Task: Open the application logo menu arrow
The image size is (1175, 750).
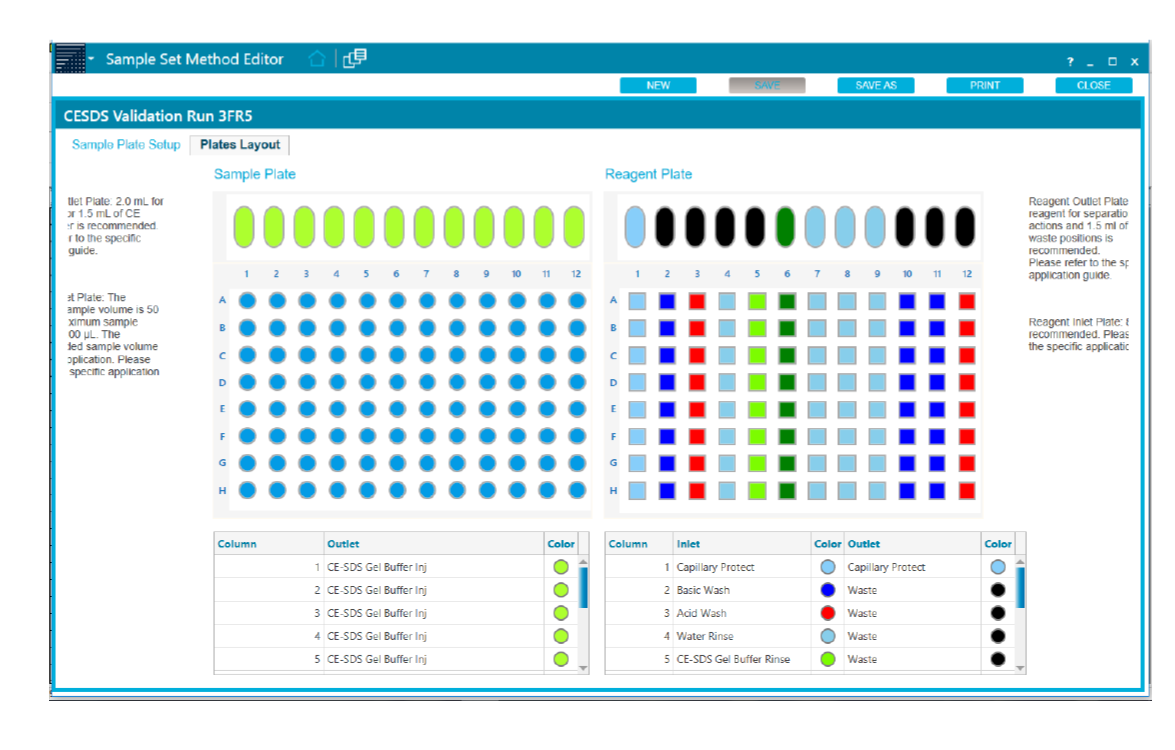Action: point(91,59)
